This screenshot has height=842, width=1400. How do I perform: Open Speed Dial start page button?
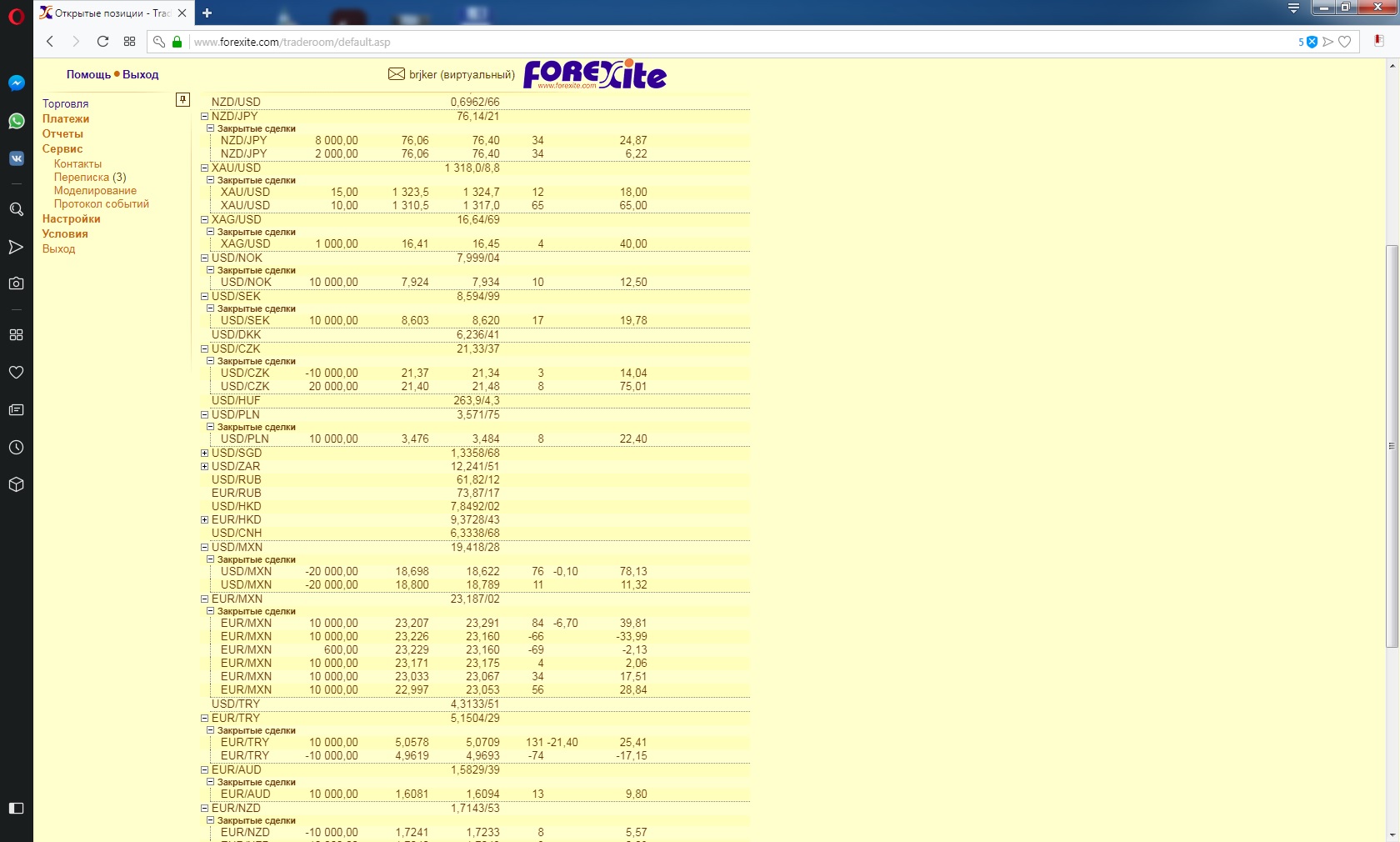[x=129, y=42]
